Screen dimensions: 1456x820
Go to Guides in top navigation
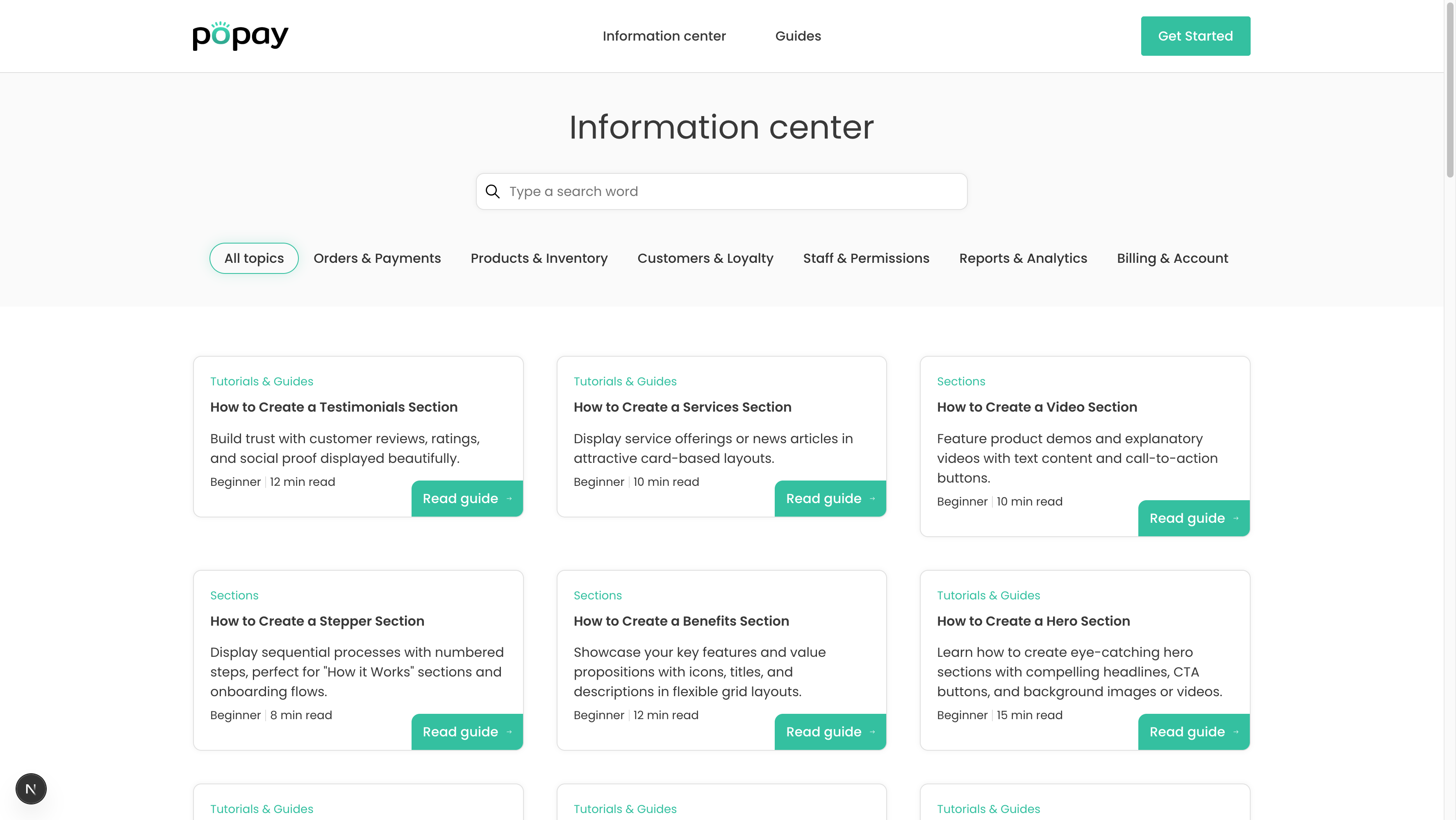(x=798, y=36)
